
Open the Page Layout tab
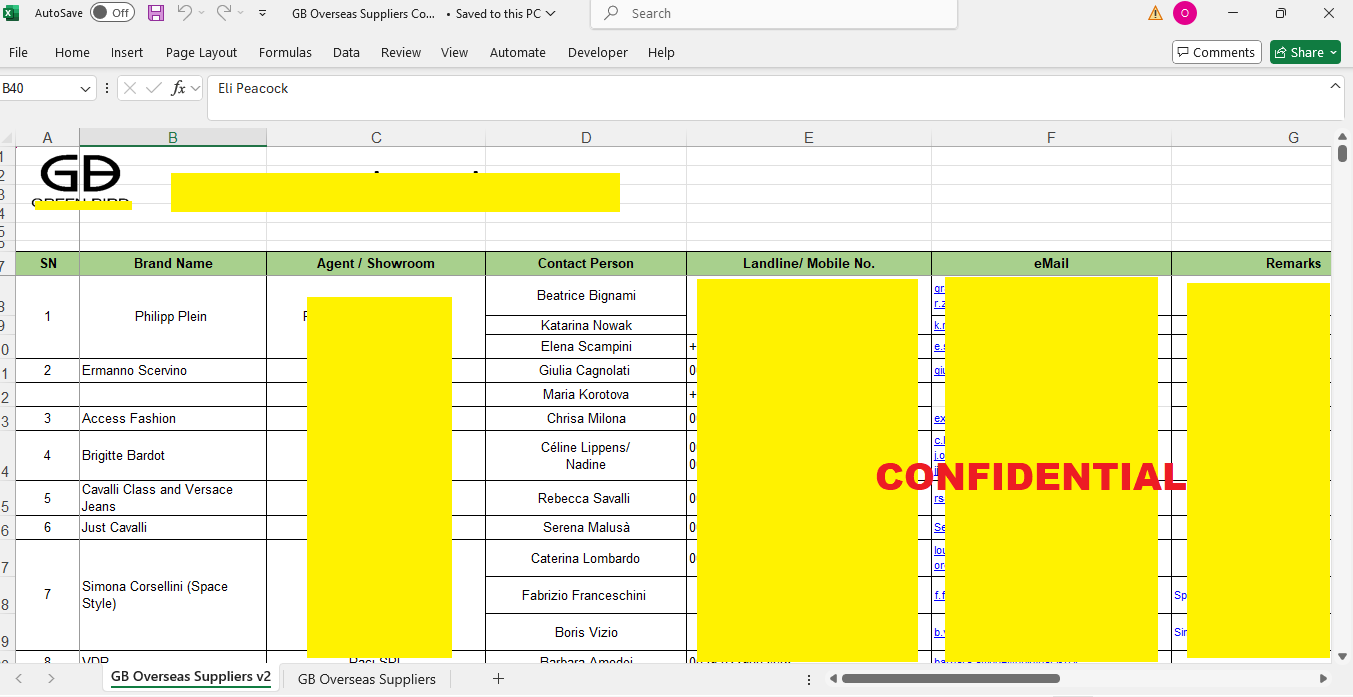(202, 52)
